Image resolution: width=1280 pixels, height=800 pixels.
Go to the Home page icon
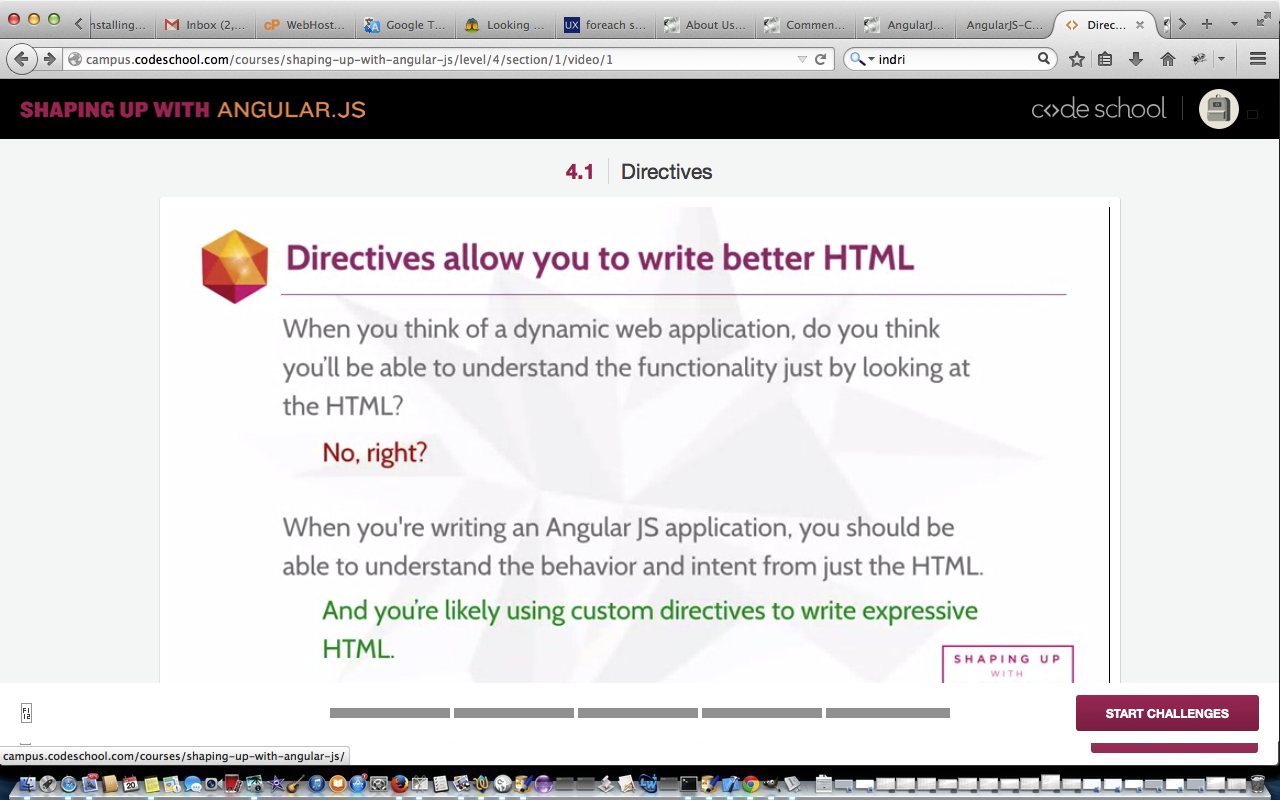(1167, 59)
